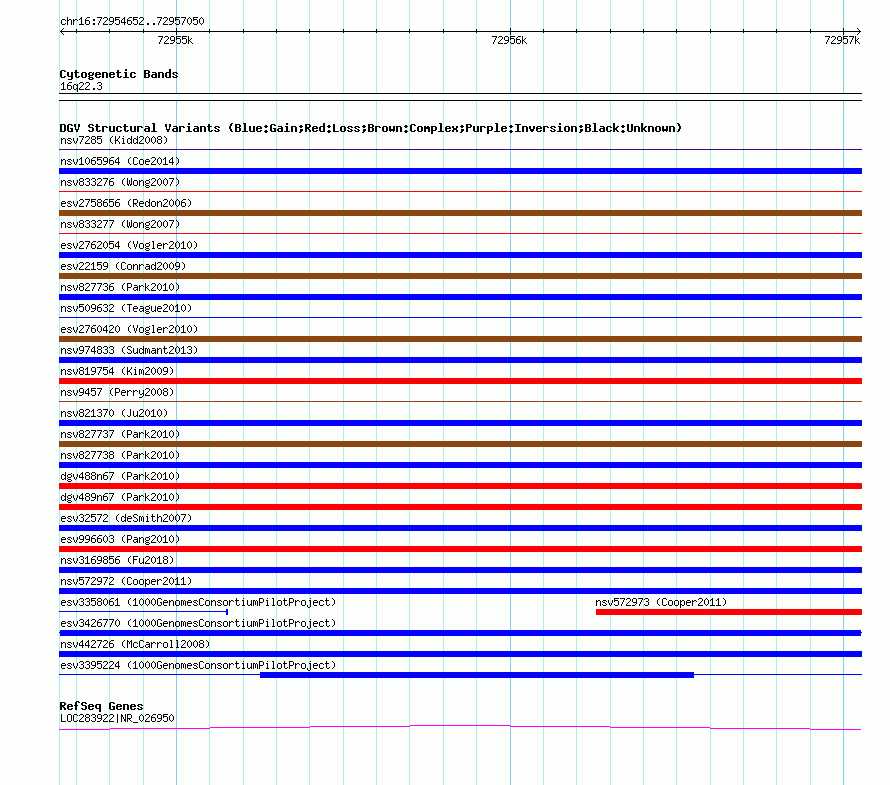Image resolution: width=890 pixels, height=785 pixels.
Task: Click the nsv3169856 (Fu2018) label
Action: click(117, 560)
